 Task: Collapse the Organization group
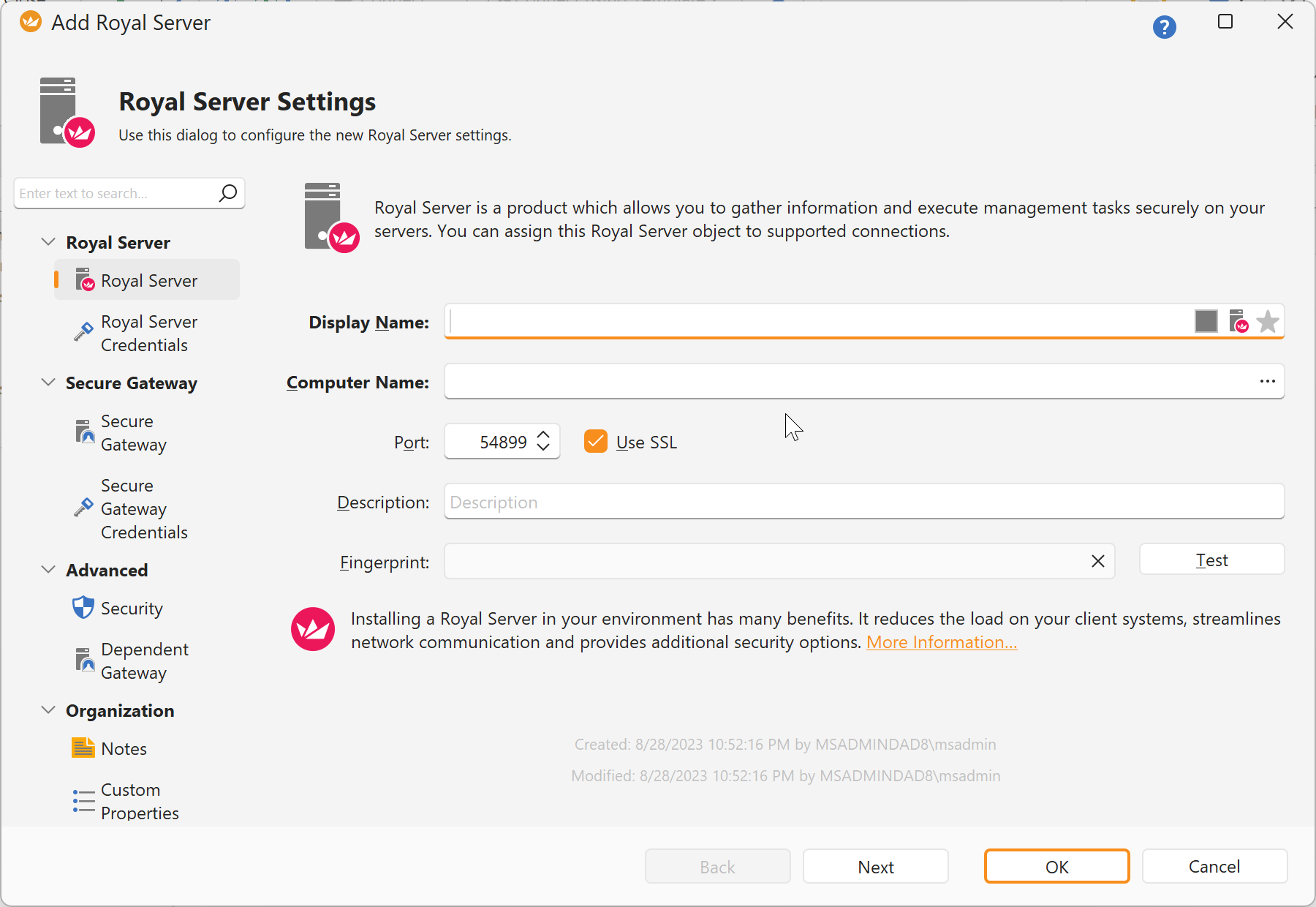click(x=48, y=710)
